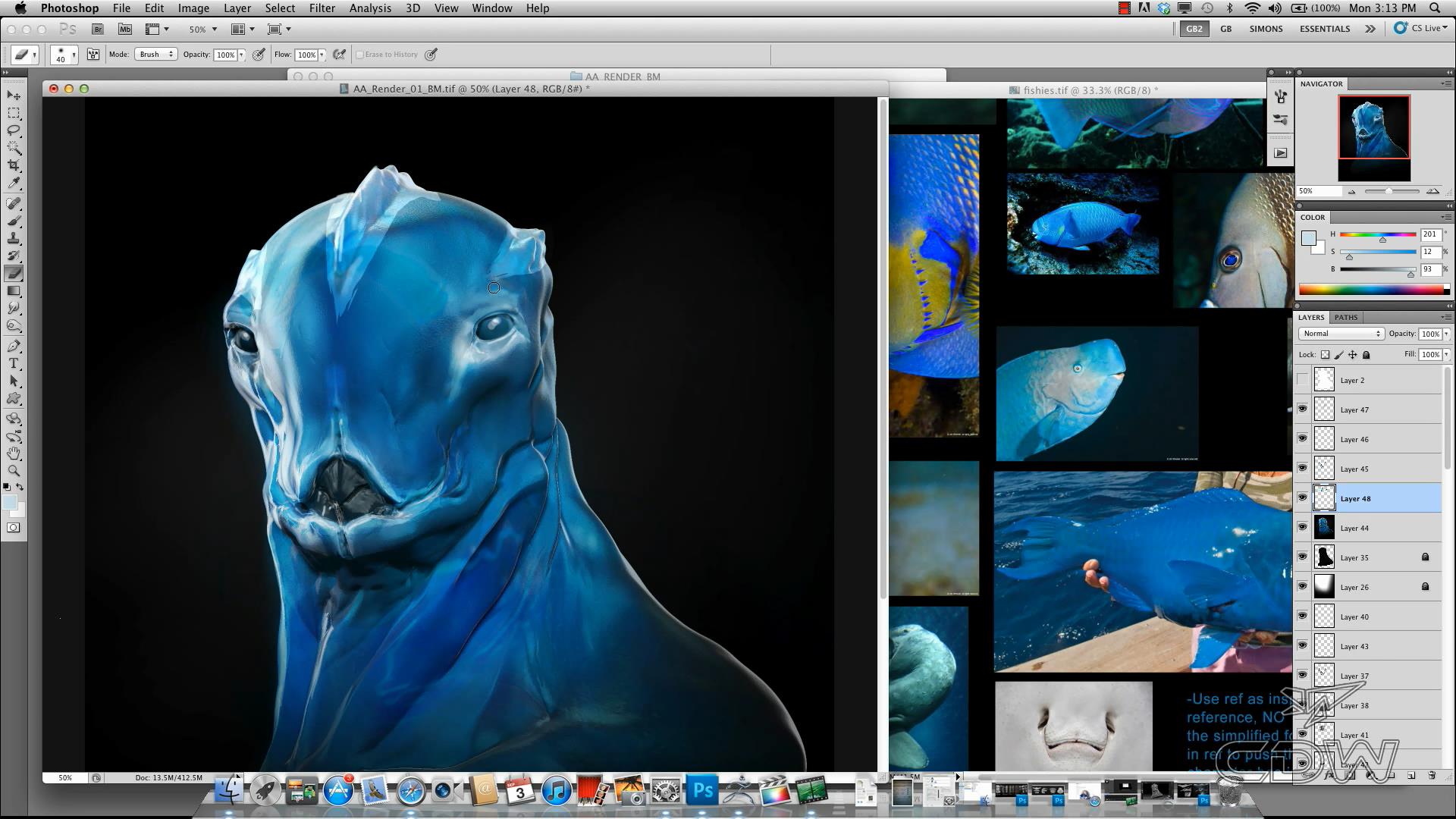Viewport: 1456px width, 819px height.
Task: Open the Eraser tool preset picker
Action: click(x=25, y=55)
